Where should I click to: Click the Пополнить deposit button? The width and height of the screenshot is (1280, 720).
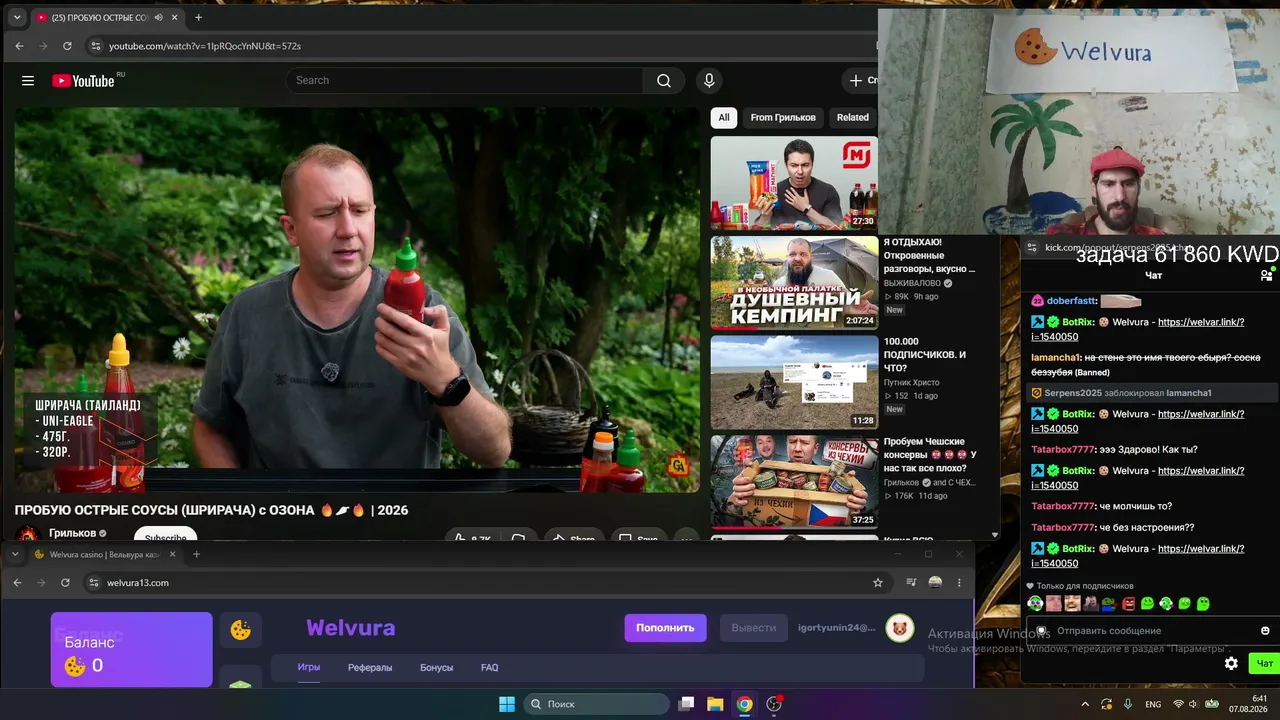click(665, 628)
